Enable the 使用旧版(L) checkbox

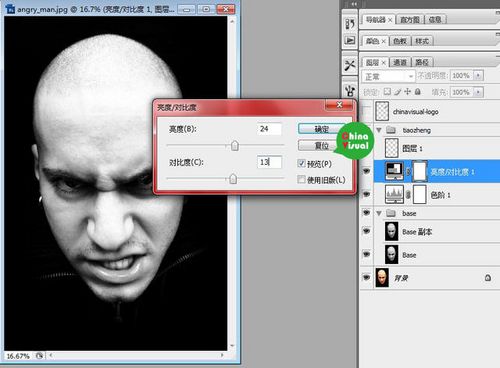[301, 180]
